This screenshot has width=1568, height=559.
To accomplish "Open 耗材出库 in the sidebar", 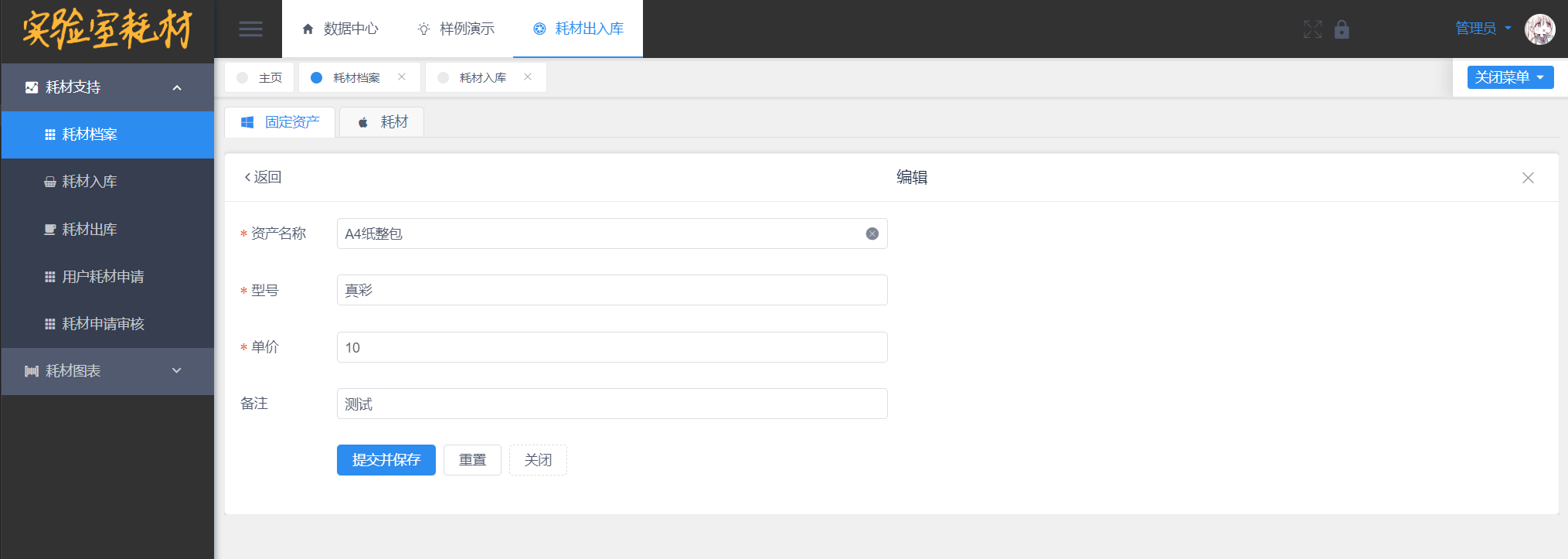I will pos(107,230).
